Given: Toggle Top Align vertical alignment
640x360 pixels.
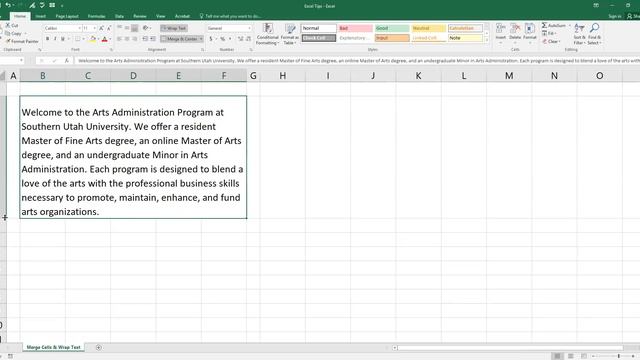Looking at the screenshot, I should click(x=119, y=28).
